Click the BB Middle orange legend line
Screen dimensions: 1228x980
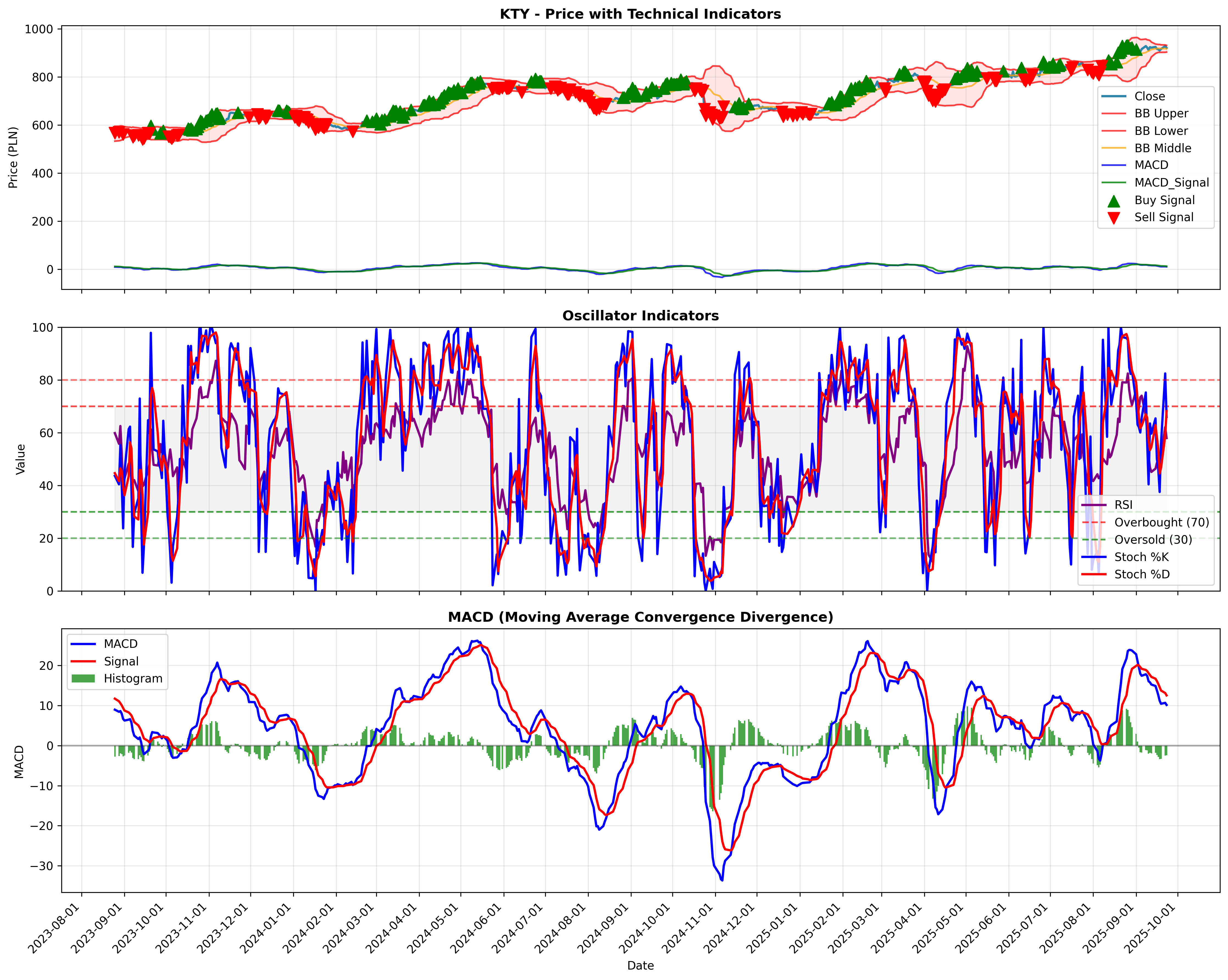pos(1113,148)
